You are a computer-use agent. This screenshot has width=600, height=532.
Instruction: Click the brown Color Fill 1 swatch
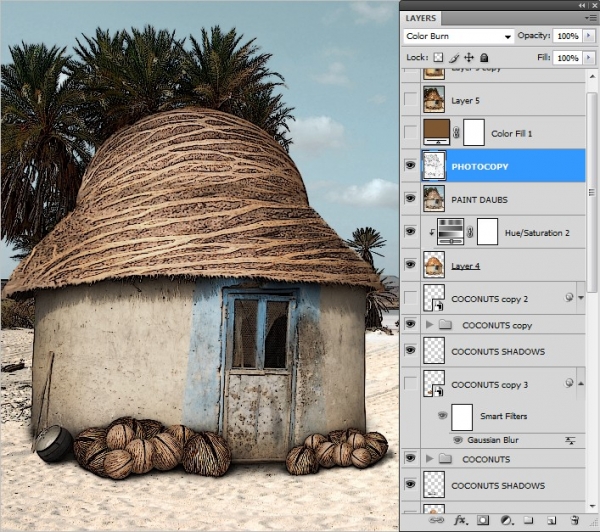point(436,132)
